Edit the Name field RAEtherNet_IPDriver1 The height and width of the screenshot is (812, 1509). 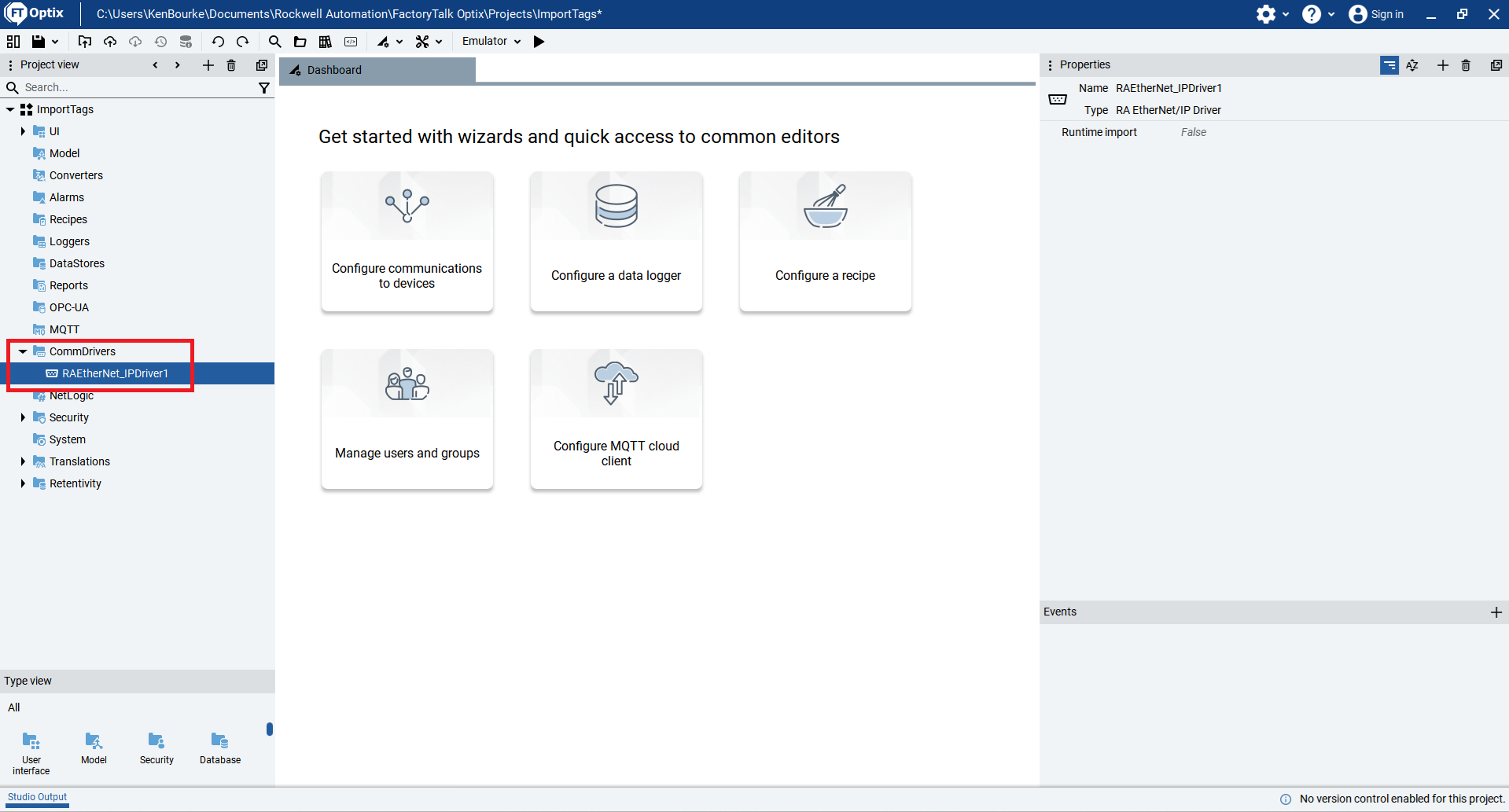pyautogui.click(x=1169, y=88)
